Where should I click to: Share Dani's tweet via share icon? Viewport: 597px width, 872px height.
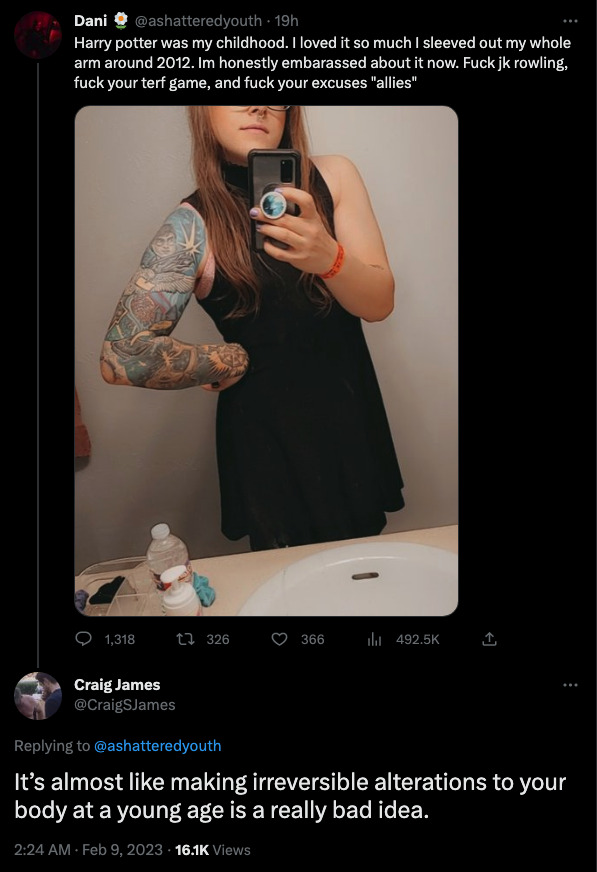pyautogui.click(x=489, y=639)
